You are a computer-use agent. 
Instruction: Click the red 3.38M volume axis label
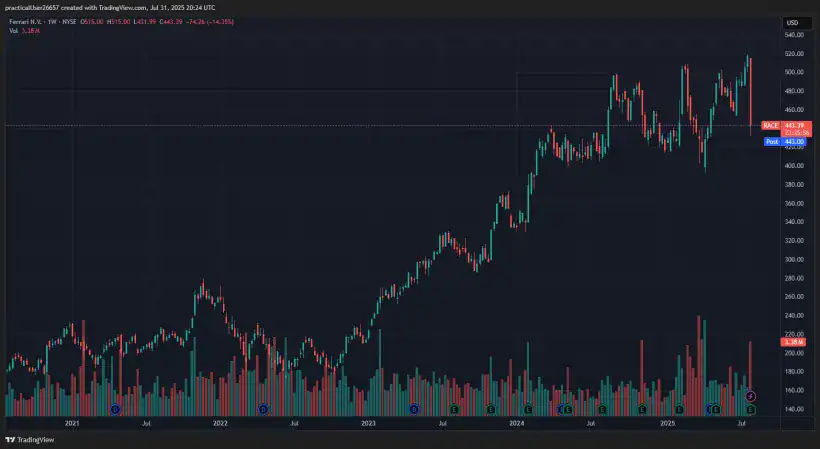[797, 343]
